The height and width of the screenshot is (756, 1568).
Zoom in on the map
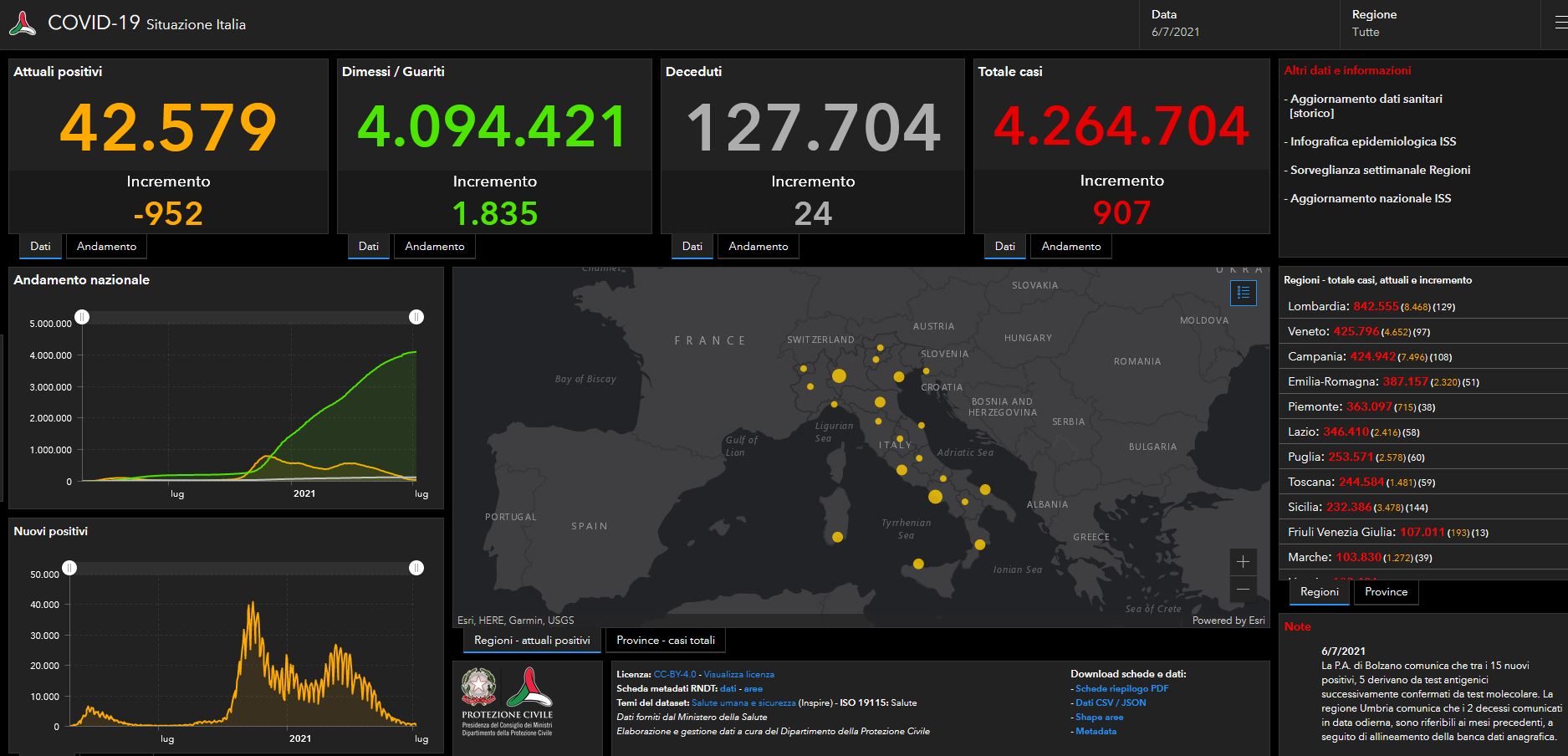[x=1243, y=561]
